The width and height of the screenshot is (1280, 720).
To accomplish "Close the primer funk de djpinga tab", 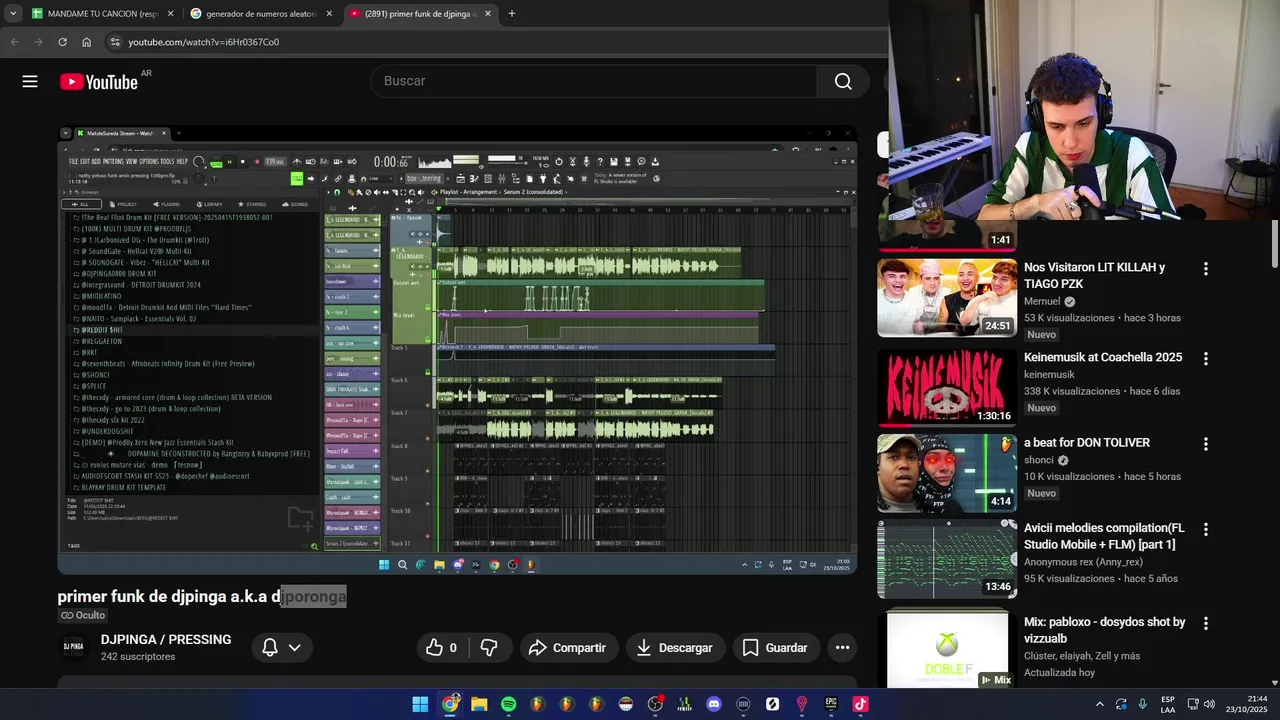I will [487, 14].
